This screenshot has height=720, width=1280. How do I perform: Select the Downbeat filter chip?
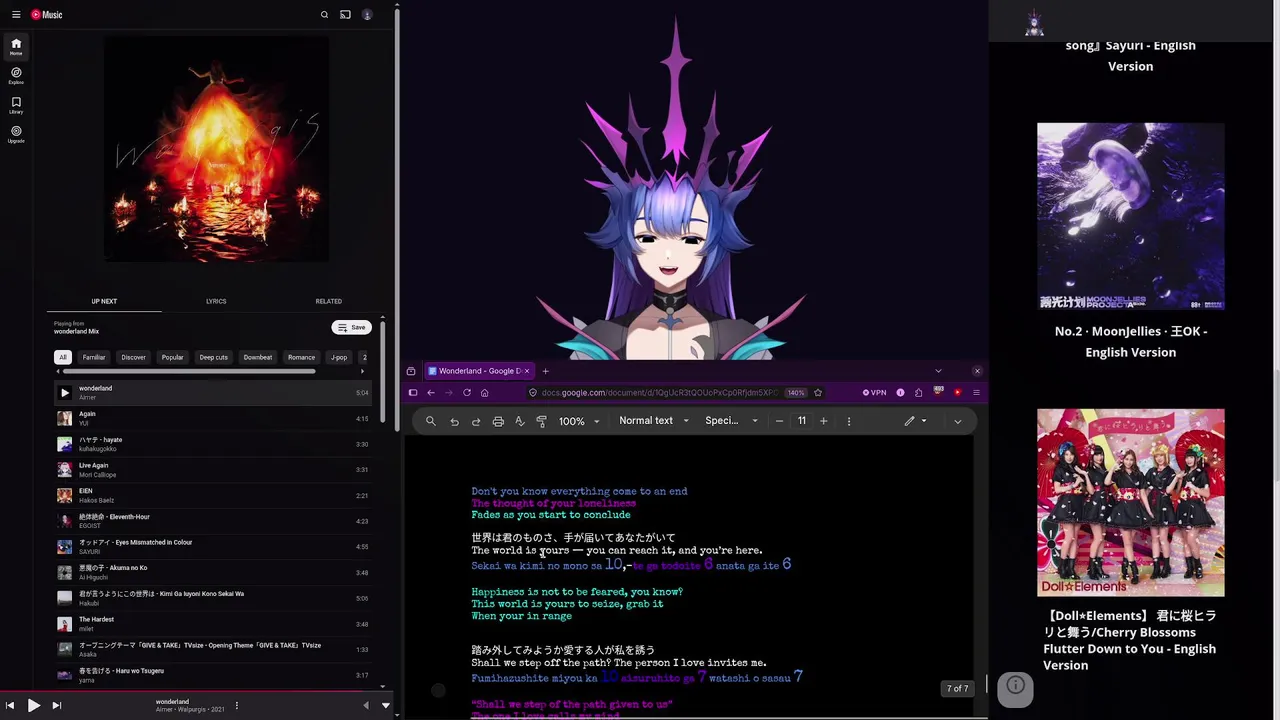[257, 357]
